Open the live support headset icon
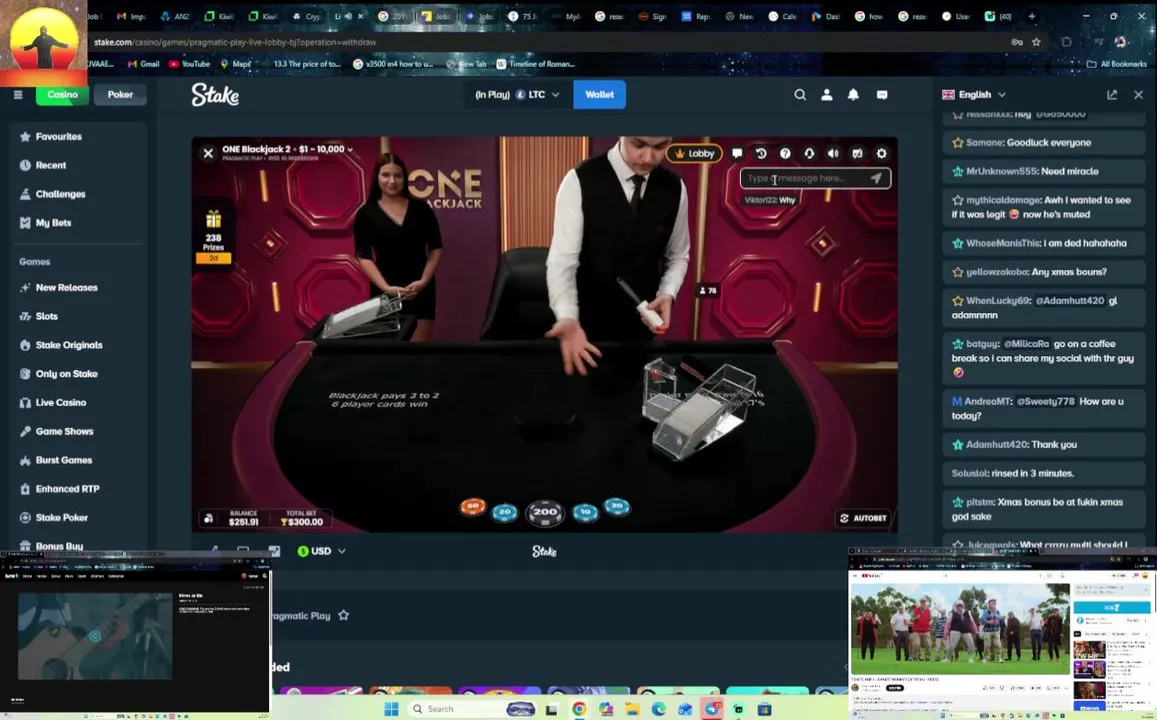The image size is (1157, 720). tap(809, 153)
